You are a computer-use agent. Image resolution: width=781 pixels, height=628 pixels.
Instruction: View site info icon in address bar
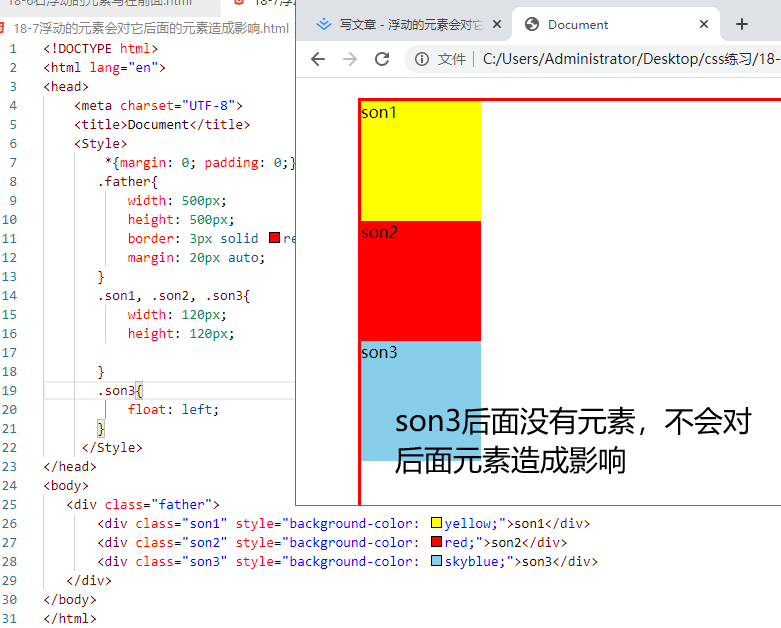point(422,59)
